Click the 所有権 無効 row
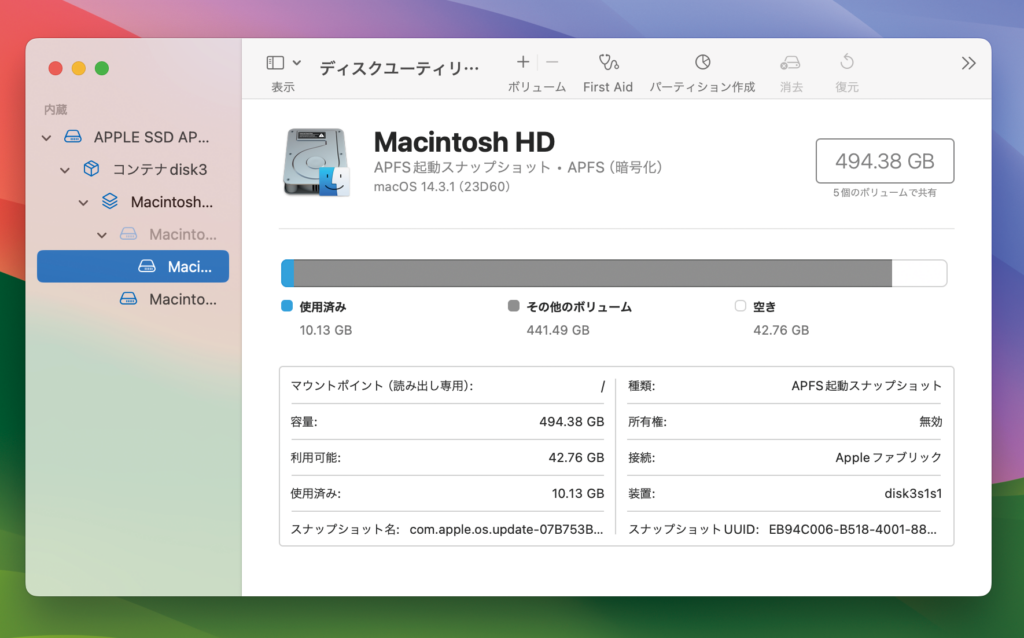This screenshot has height=638, width=1024. click(785, 422)
